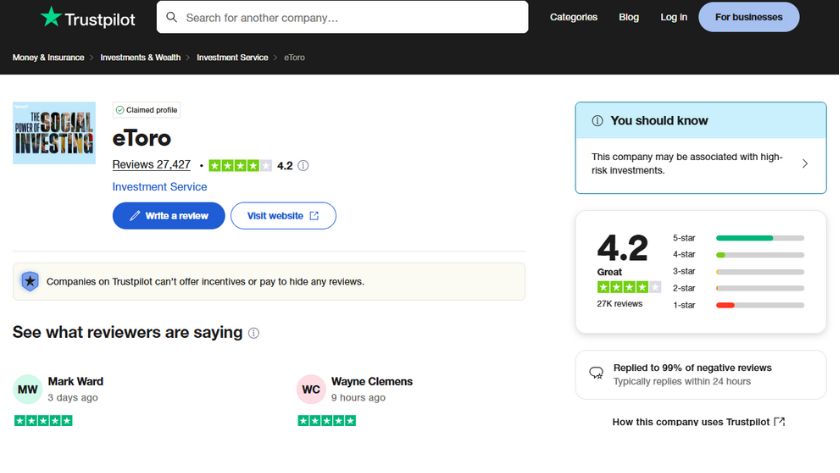Screen dimensions: 840x473
Task: Click the eToro header star rating
Action: click(240, 166)
